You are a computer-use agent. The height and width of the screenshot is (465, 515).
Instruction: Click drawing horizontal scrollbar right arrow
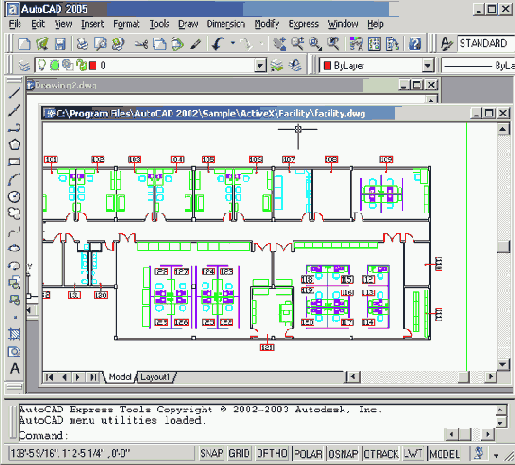click(x=490, y=377)
